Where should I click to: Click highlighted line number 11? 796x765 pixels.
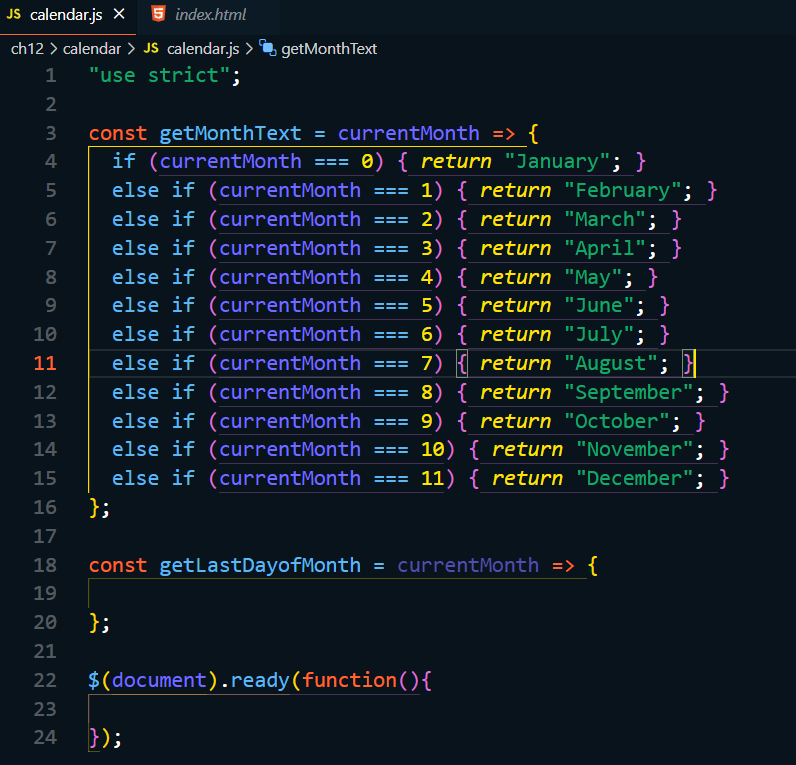pos(45,363)
